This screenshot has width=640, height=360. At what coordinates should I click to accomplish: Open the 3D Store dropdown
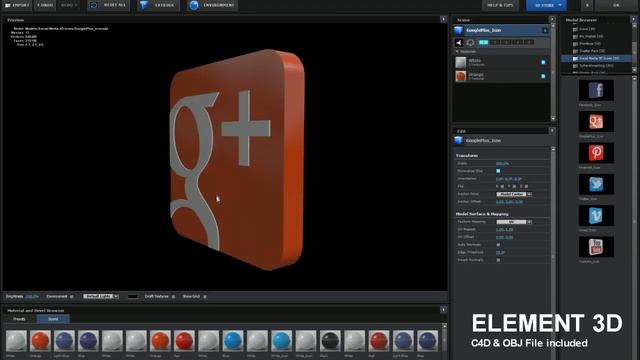click(546, 5)
